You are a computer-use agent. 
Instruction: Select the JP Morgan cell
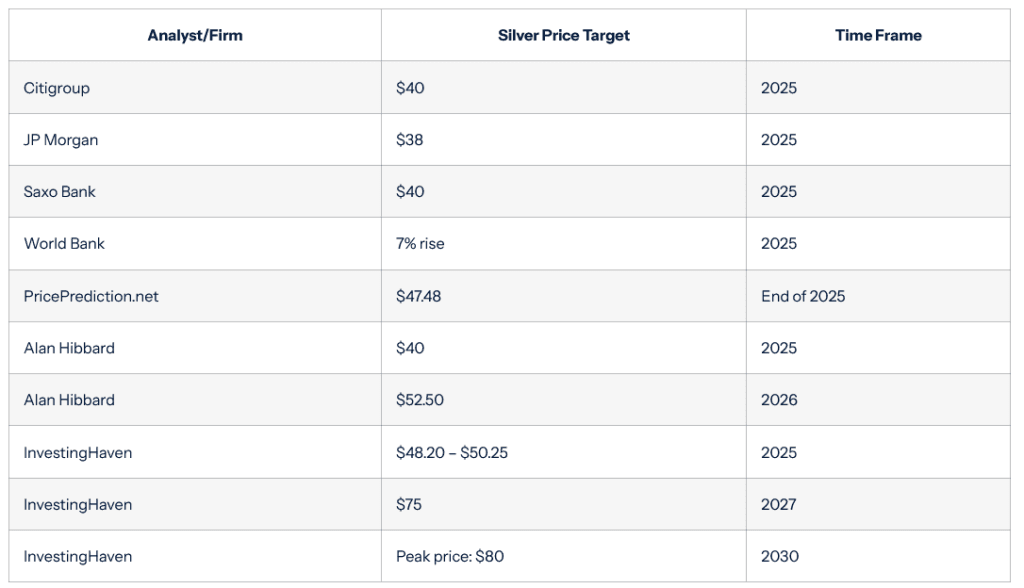click(61, 140)
